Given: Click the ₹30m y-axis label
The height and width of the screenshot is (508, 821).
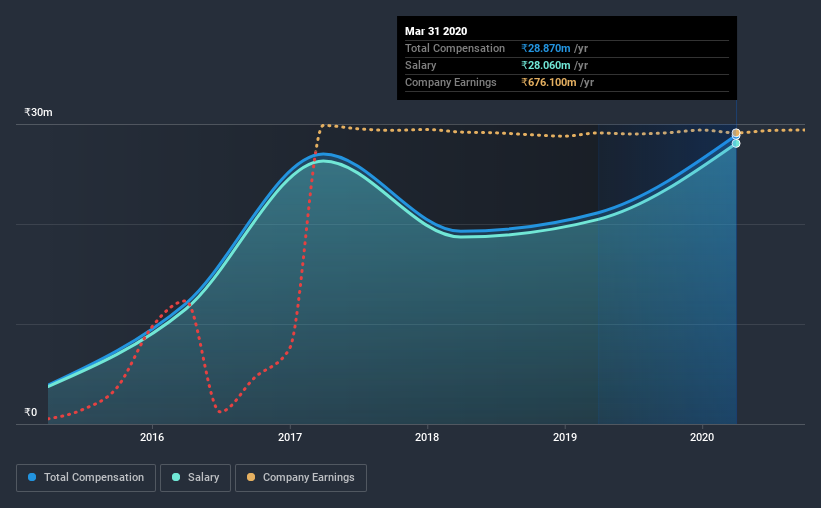Looking at the screenshot, I should tap(38, 112).
